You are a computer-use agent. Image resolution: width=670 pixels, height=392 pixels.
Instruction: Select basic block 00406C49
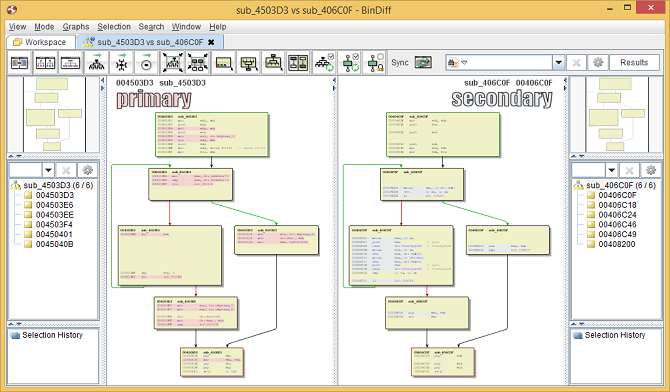pos(617,234)
